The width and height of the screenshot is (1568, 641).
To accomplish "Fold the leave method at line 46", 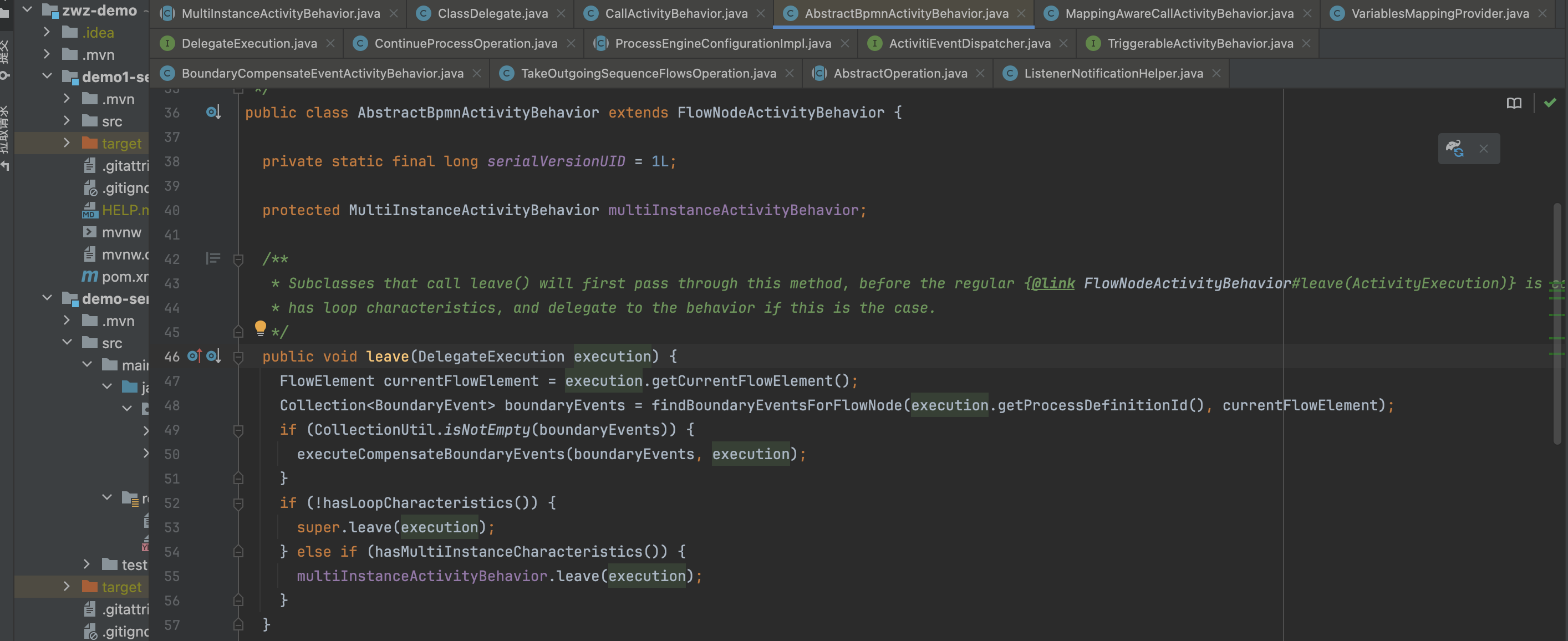I will tap(238, 357).
